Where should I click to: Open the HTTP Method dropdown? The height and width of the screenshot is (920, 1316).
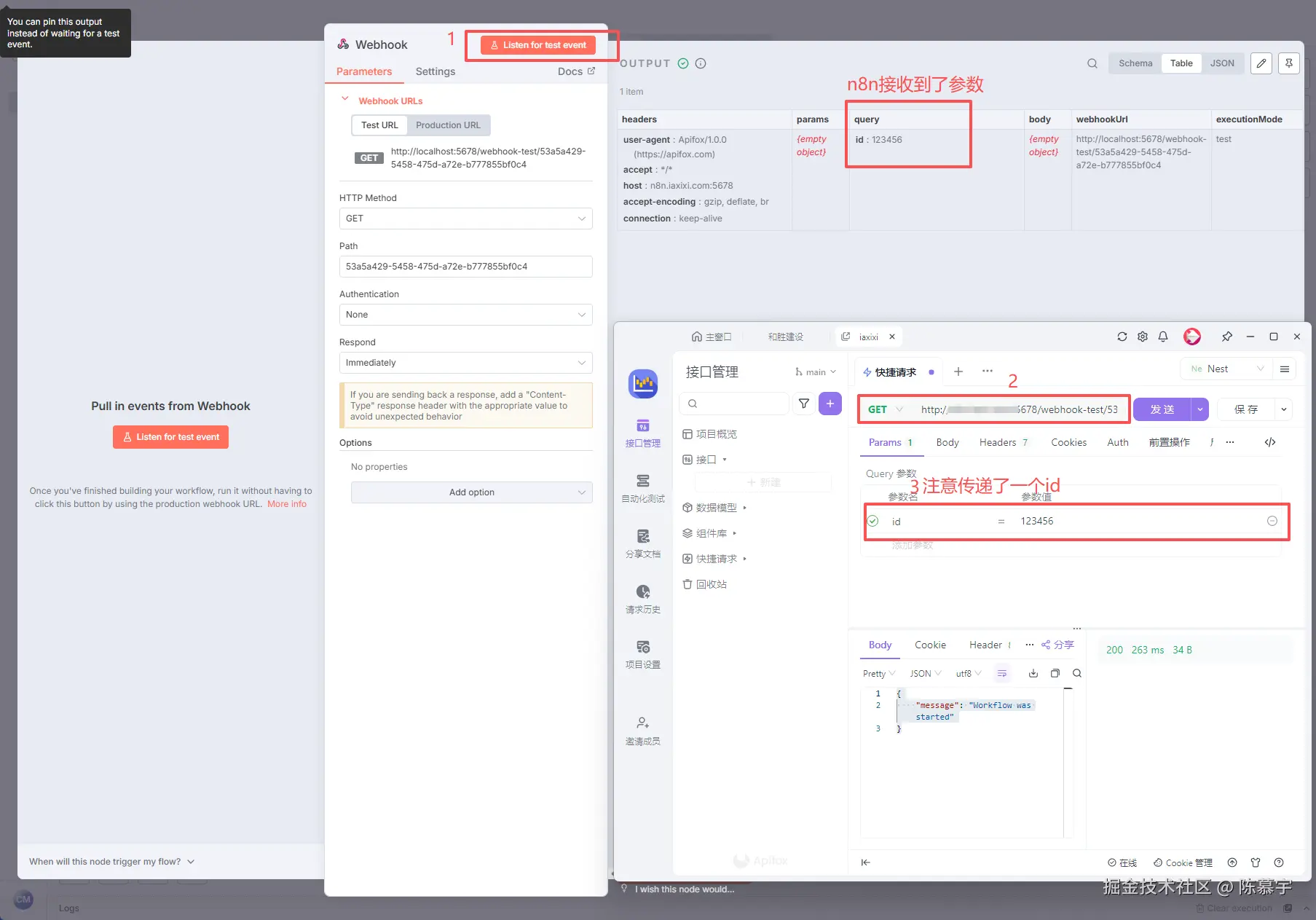click(x=466, y=219)
